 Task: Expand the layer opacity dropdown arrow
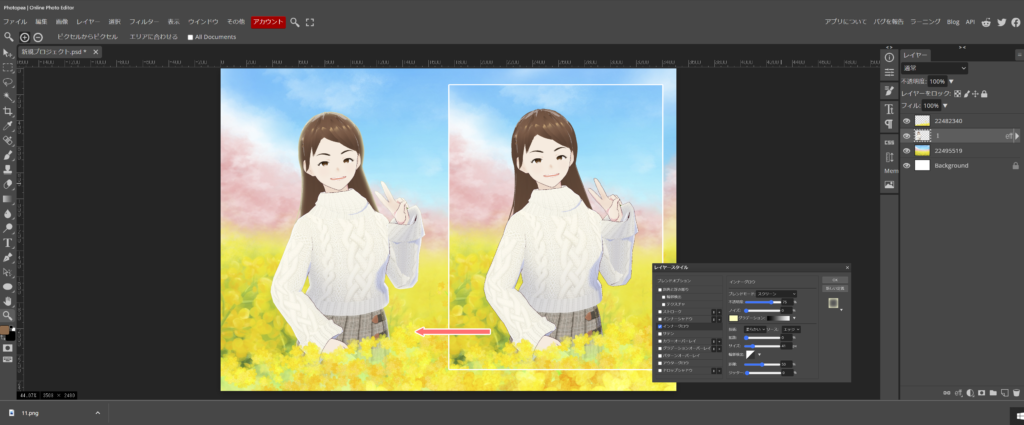[951, 81]
